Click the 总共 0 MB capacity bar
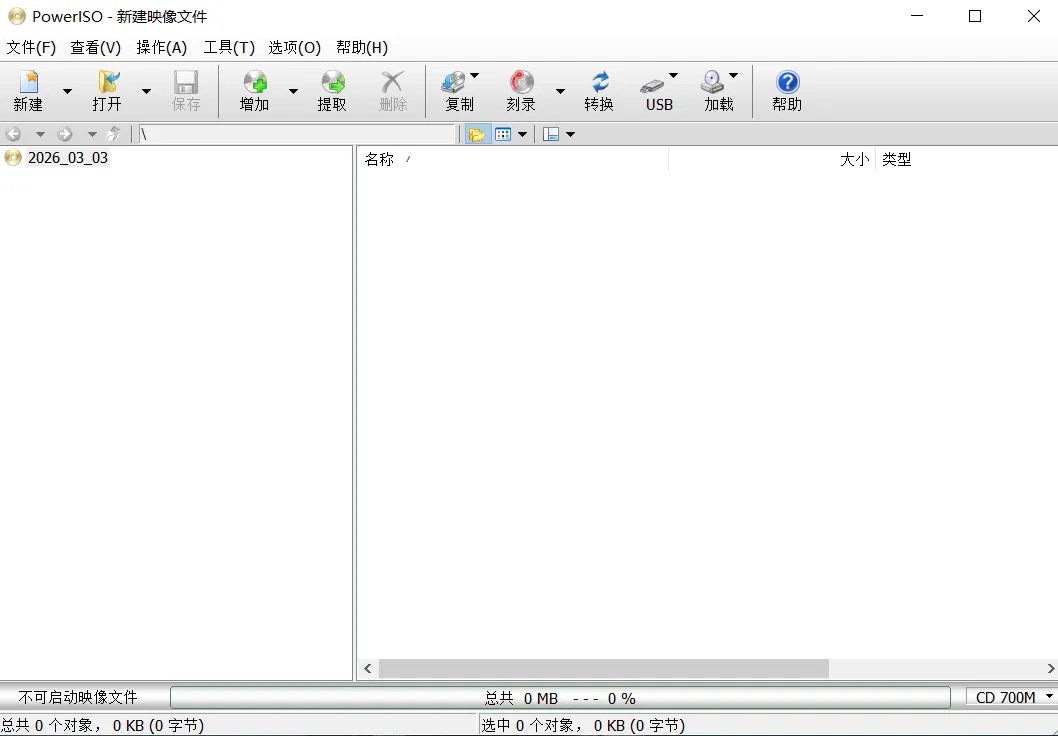 [560, 698]
